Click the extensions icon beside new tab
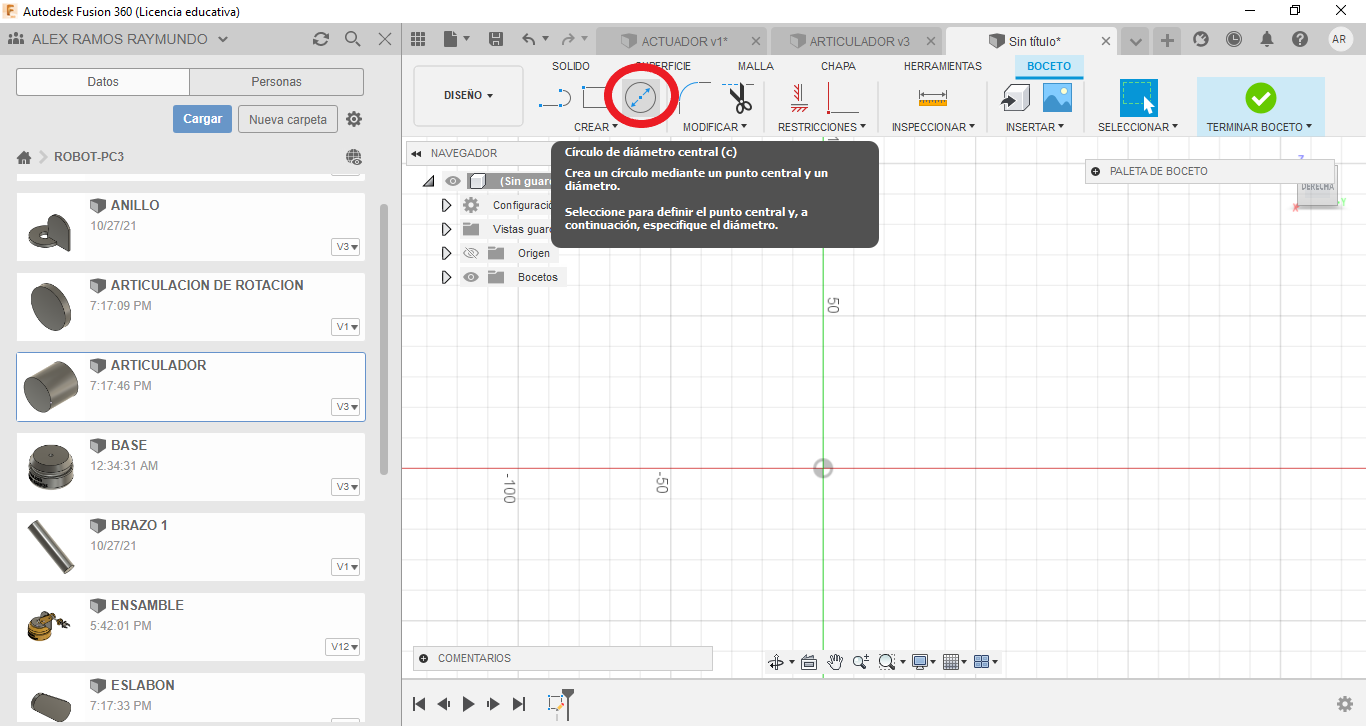 click(1201, 39)
